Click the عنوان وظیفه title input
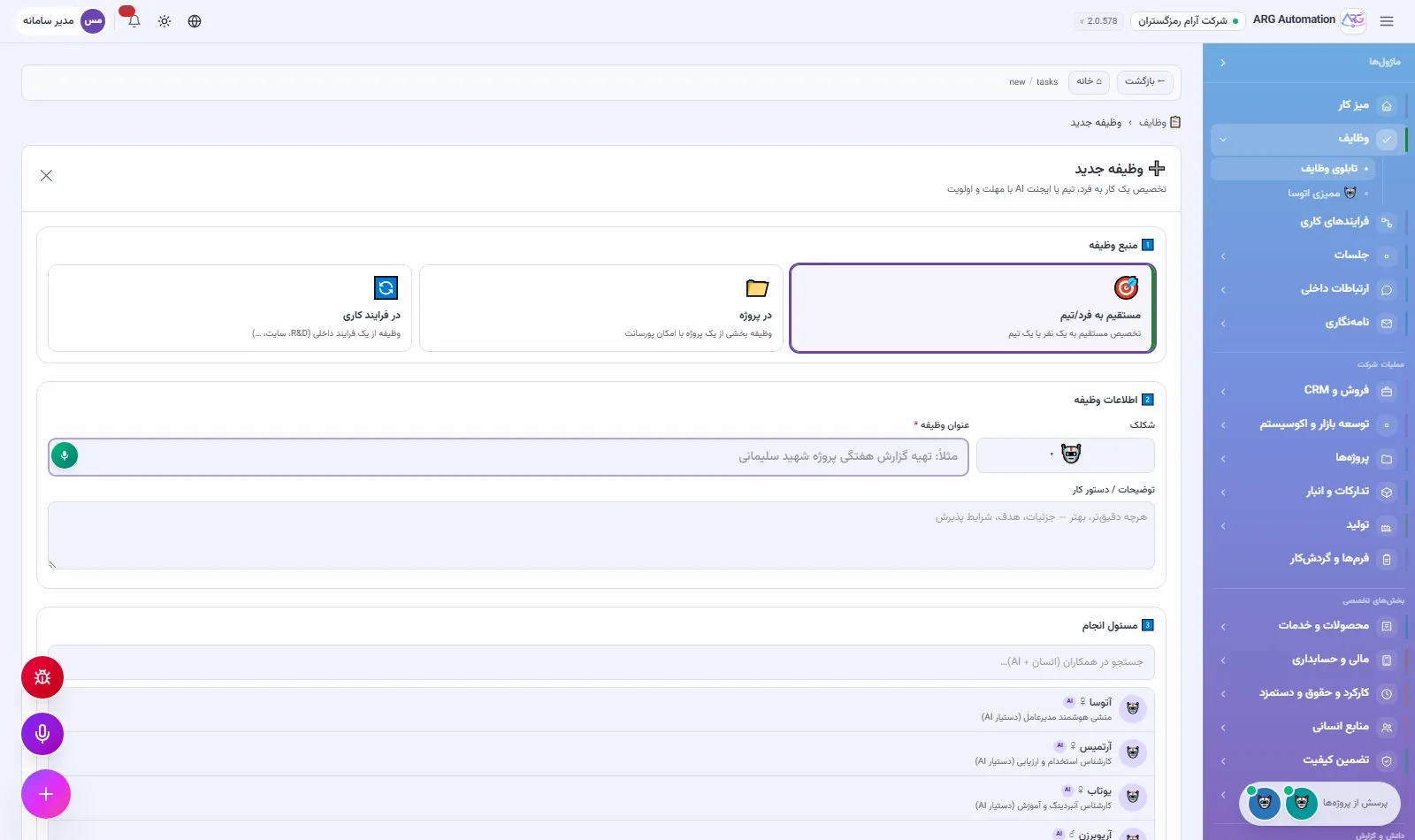The image size is (1415, 840). (x=509, y=457)
